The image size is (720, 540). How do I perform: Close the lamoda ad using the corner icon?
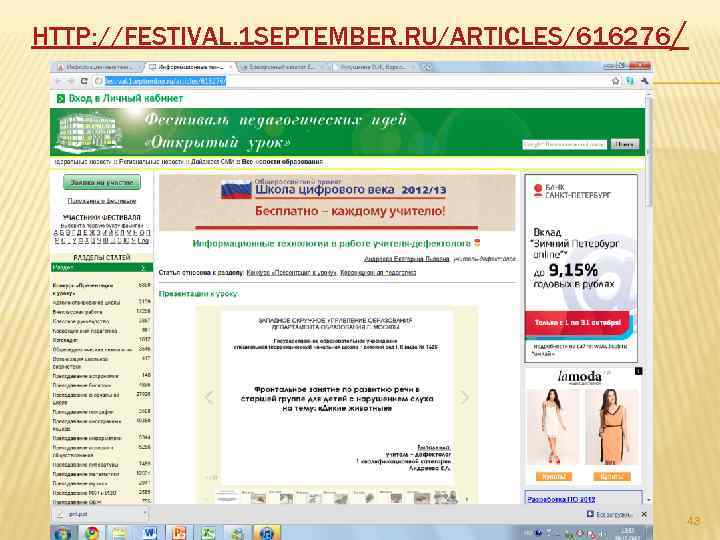[x=638, y=371]
